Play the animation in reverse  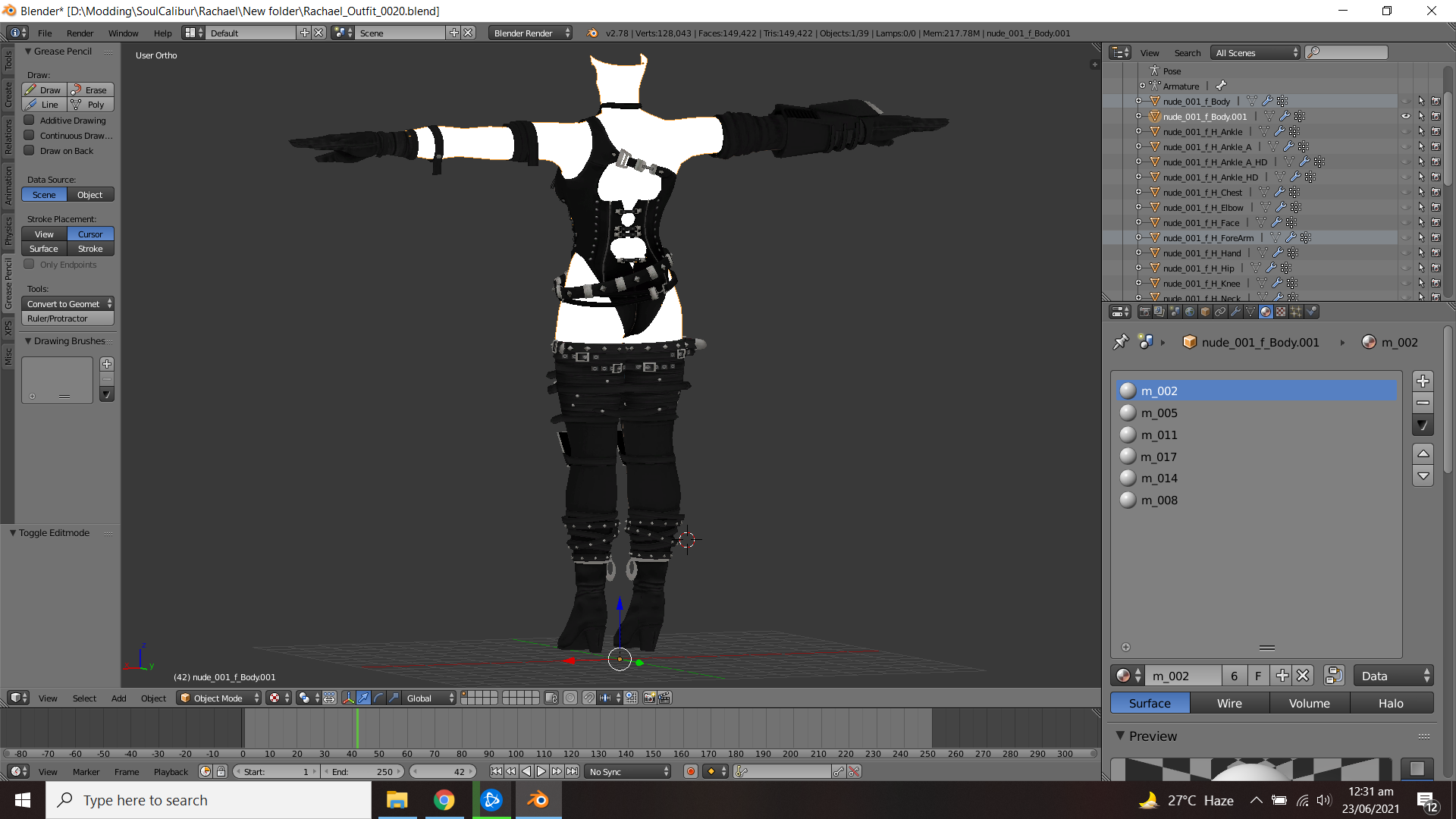(526, 771)
